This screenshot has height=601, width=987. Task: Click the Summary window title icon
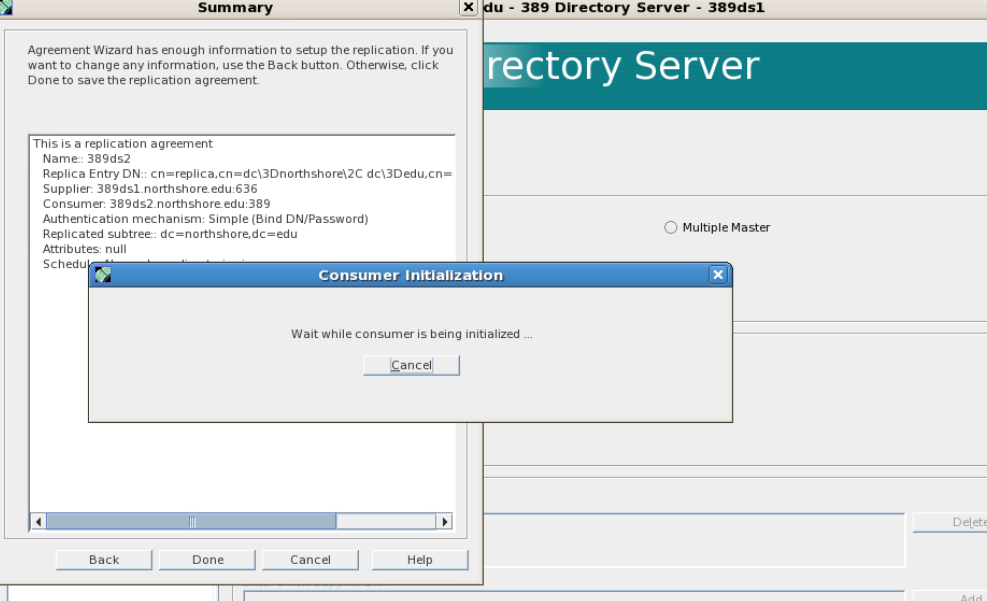tap(6, 7)
